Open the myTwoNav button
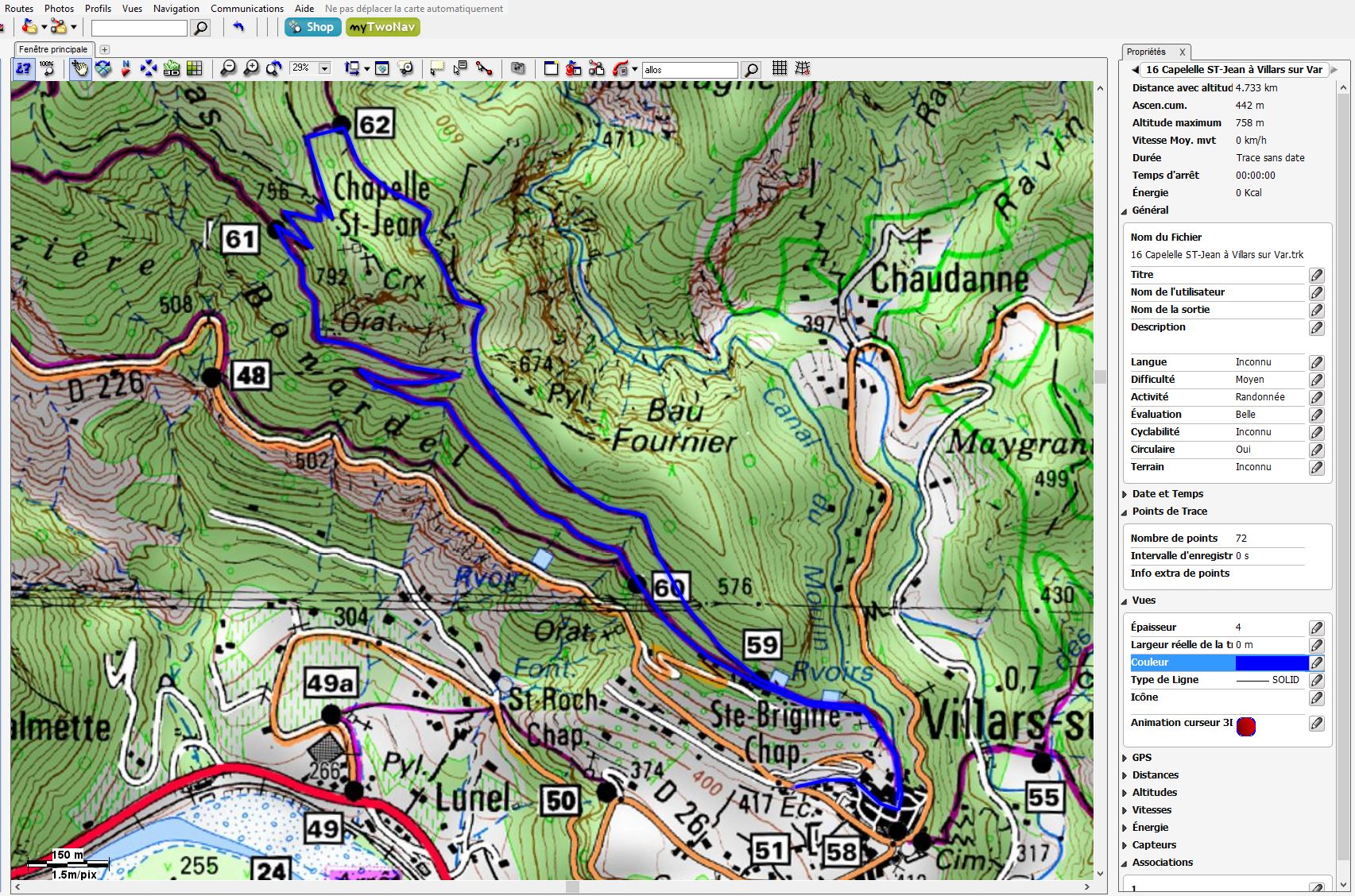Viewport: 1355px width, 896px height. [x=382, y=27]
